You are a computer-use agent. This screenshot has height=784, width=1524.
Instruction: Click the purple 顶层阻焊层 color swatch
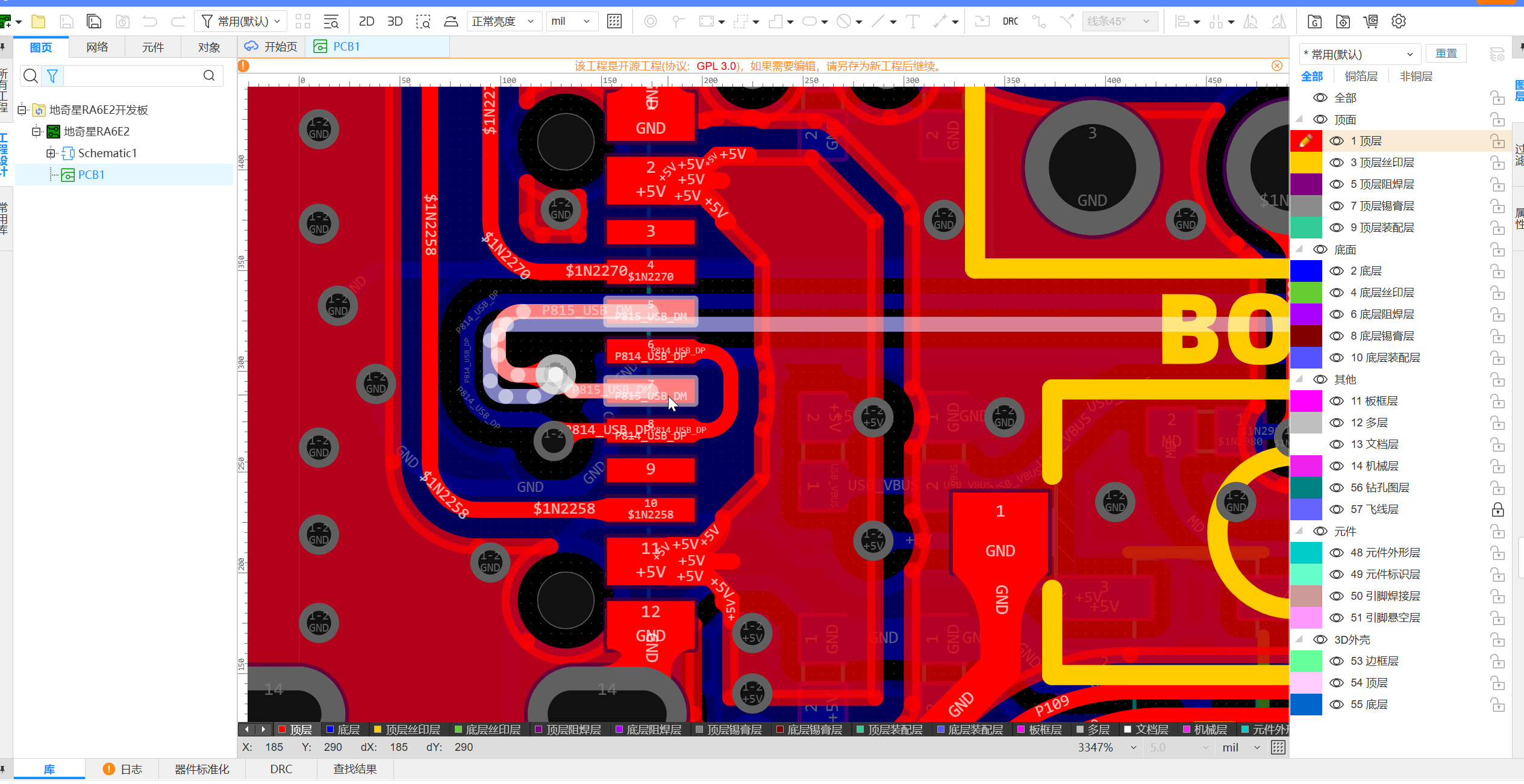pos(1305,184)
